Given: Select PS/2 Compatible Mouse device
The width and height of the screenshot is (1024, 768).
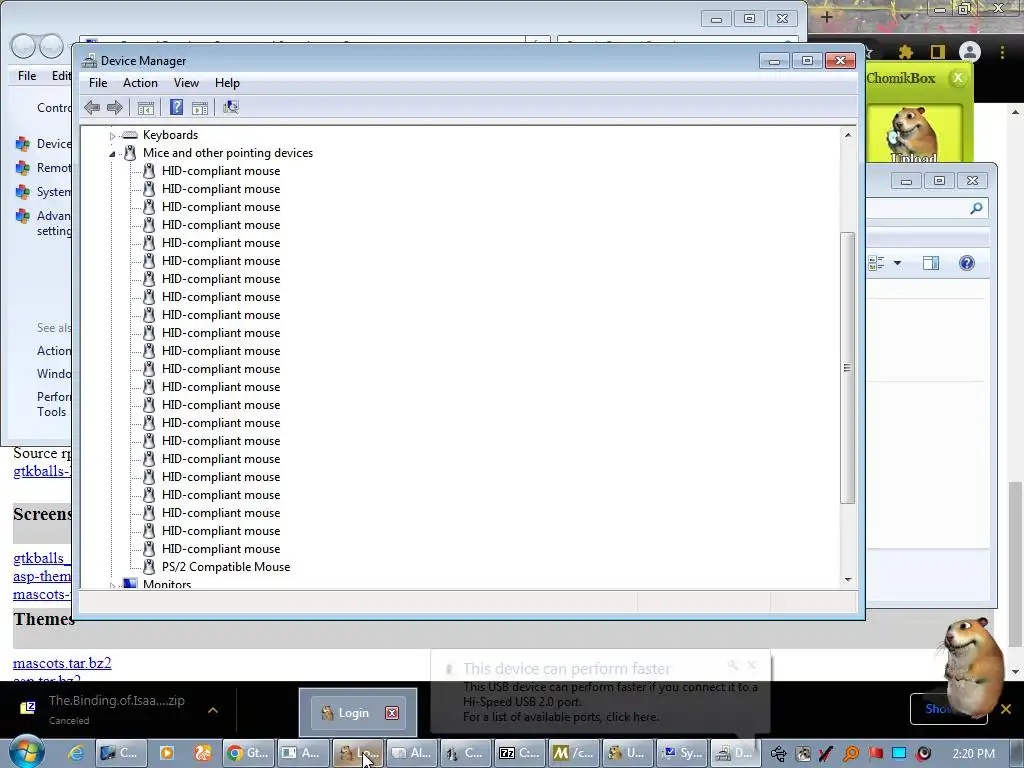Looking at the screenshot, I should tap(226, 567).
